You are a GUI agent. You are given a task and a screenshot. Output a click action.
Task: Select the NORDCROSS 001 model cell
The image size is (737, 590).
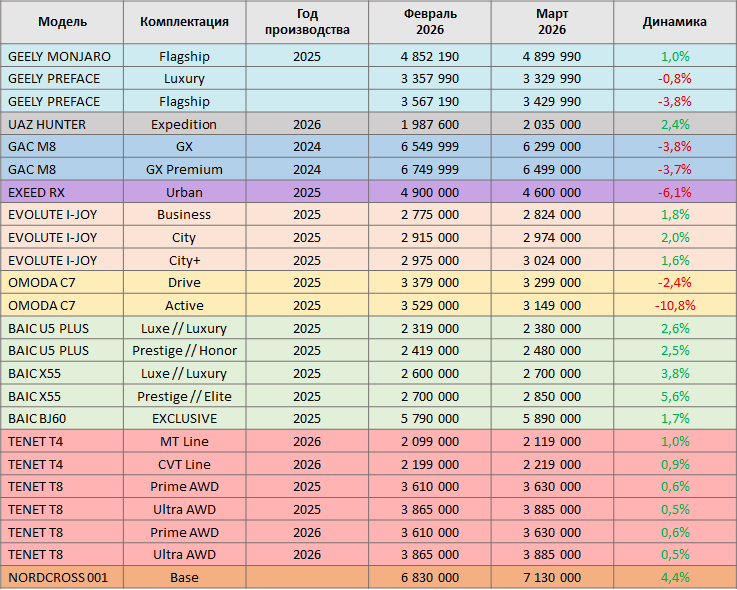click(x=58, y=577)
